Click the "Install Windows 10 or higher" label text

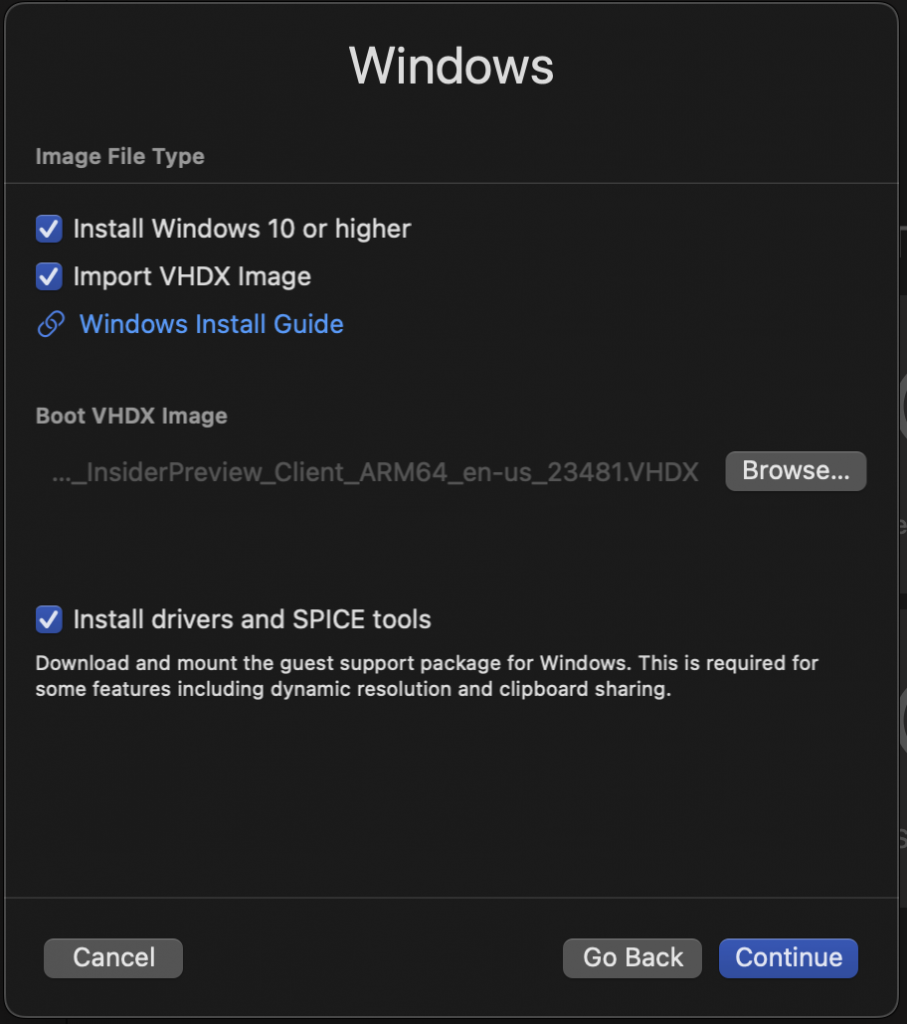pos(242,229)
